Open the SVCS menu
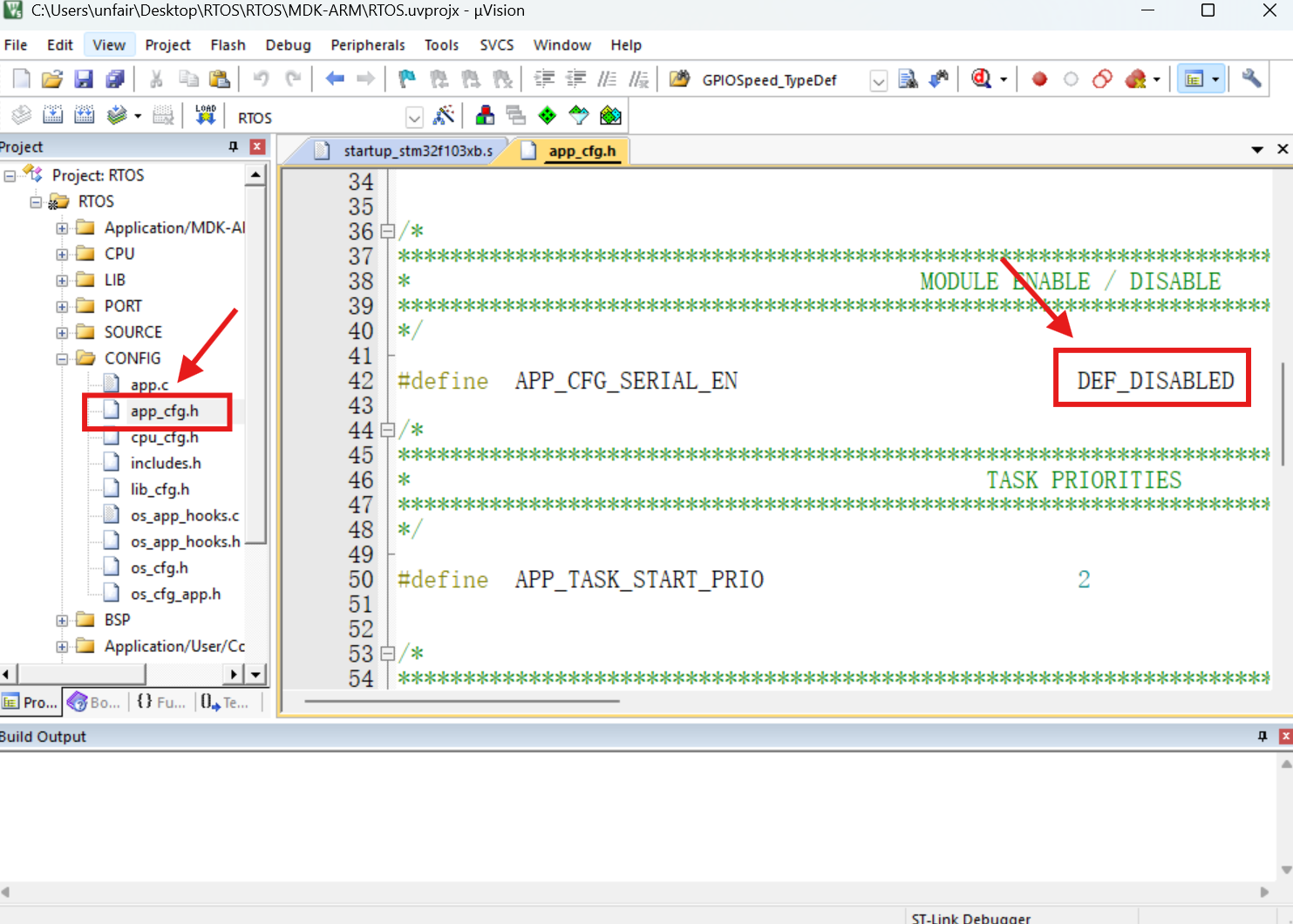Screen dimensions: 1293x924 click(x=497, y=44)
